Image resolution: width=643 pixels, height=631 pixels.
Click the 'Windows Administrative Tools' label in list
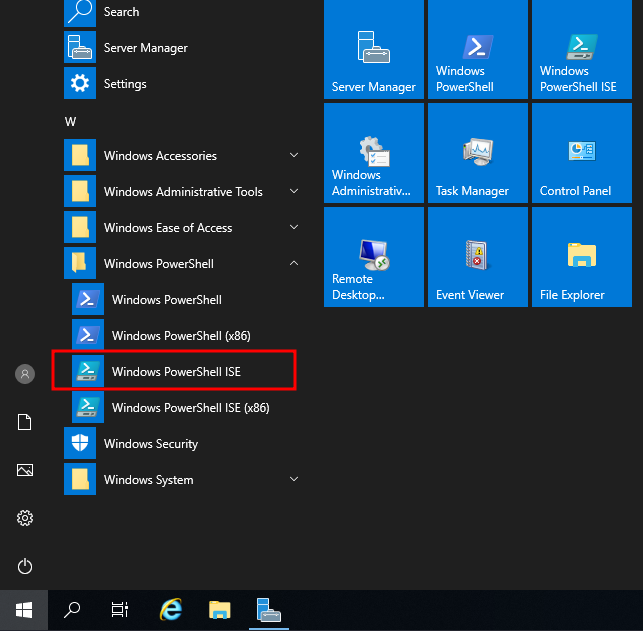[x=183, y=192]
